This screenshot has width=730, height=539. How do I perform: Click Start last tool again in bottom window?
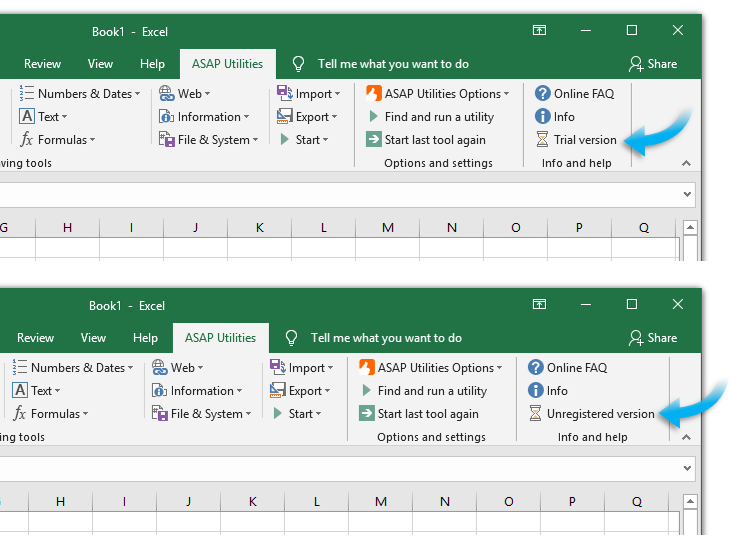[x=419, y=413]
